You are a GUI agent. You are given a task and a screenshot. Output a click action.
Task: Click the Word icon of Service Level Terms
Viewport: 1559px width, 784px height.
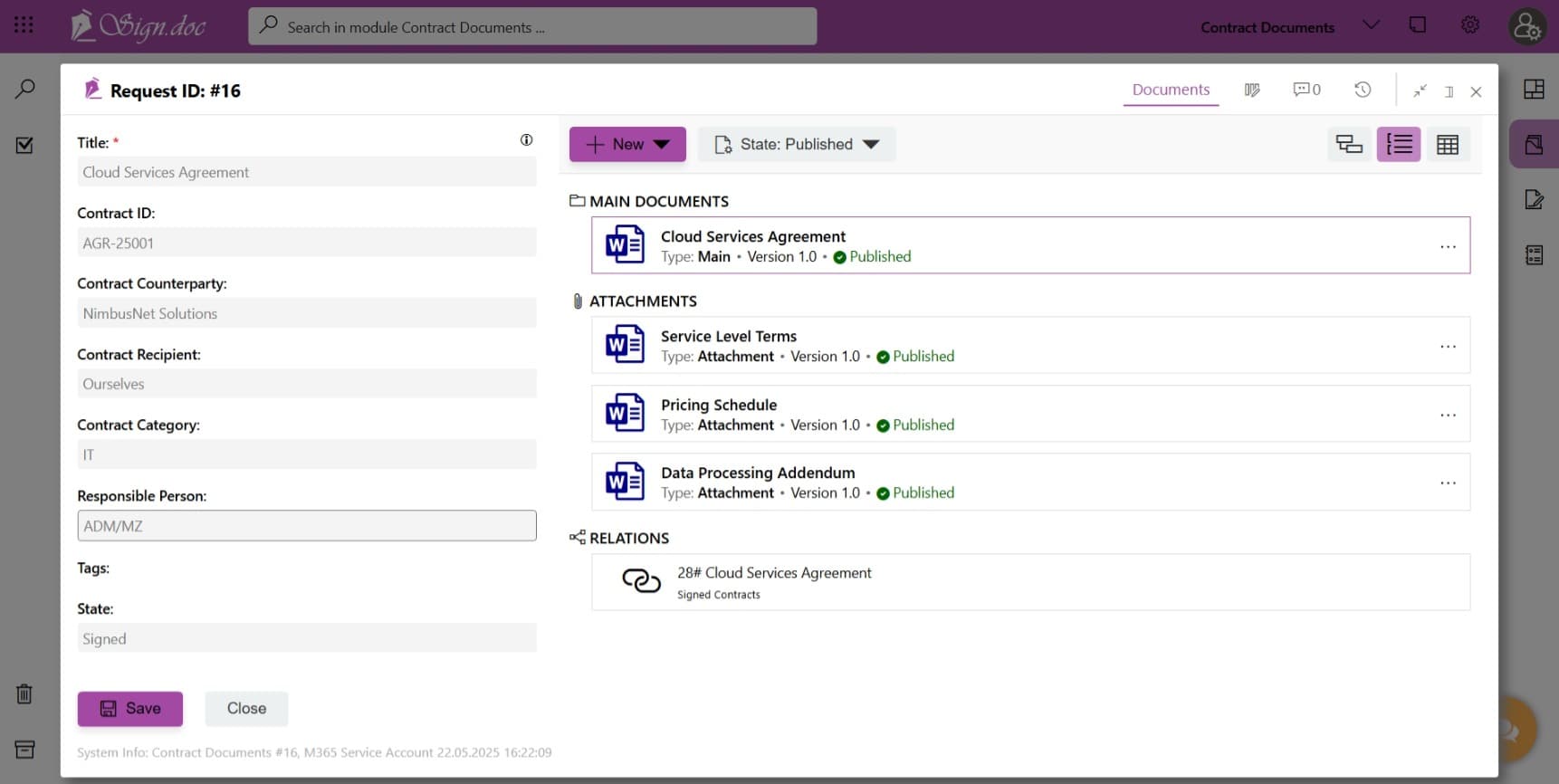pyautogui.click(x=625, y=345)
